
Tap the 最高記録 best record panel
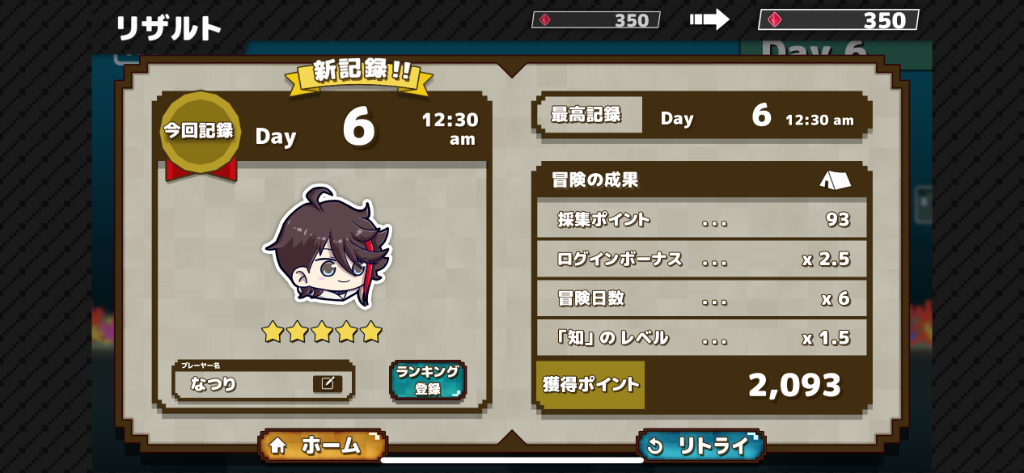[x=702, y=117]
